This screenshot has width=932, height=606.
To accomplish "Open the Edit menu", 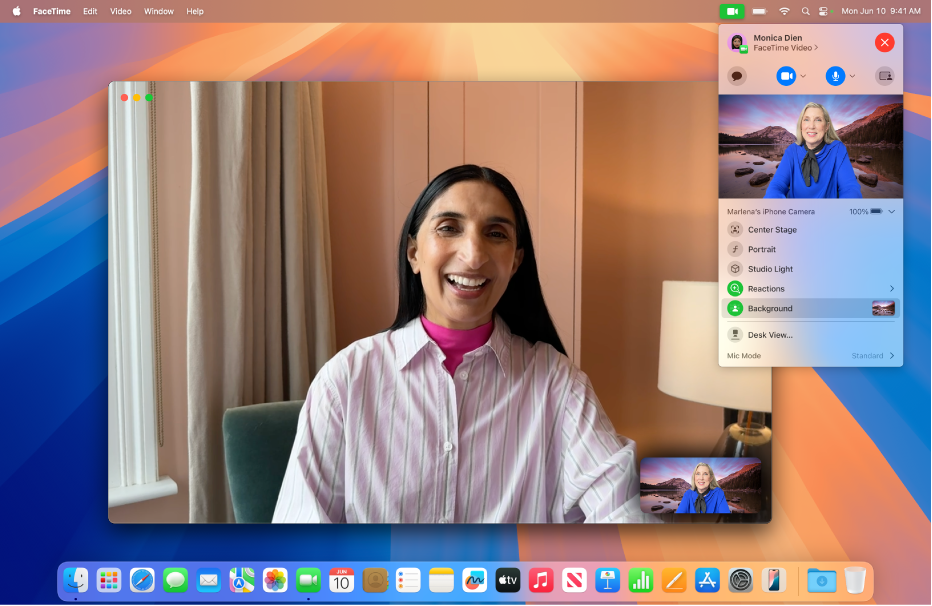I will tap(90, 11).
